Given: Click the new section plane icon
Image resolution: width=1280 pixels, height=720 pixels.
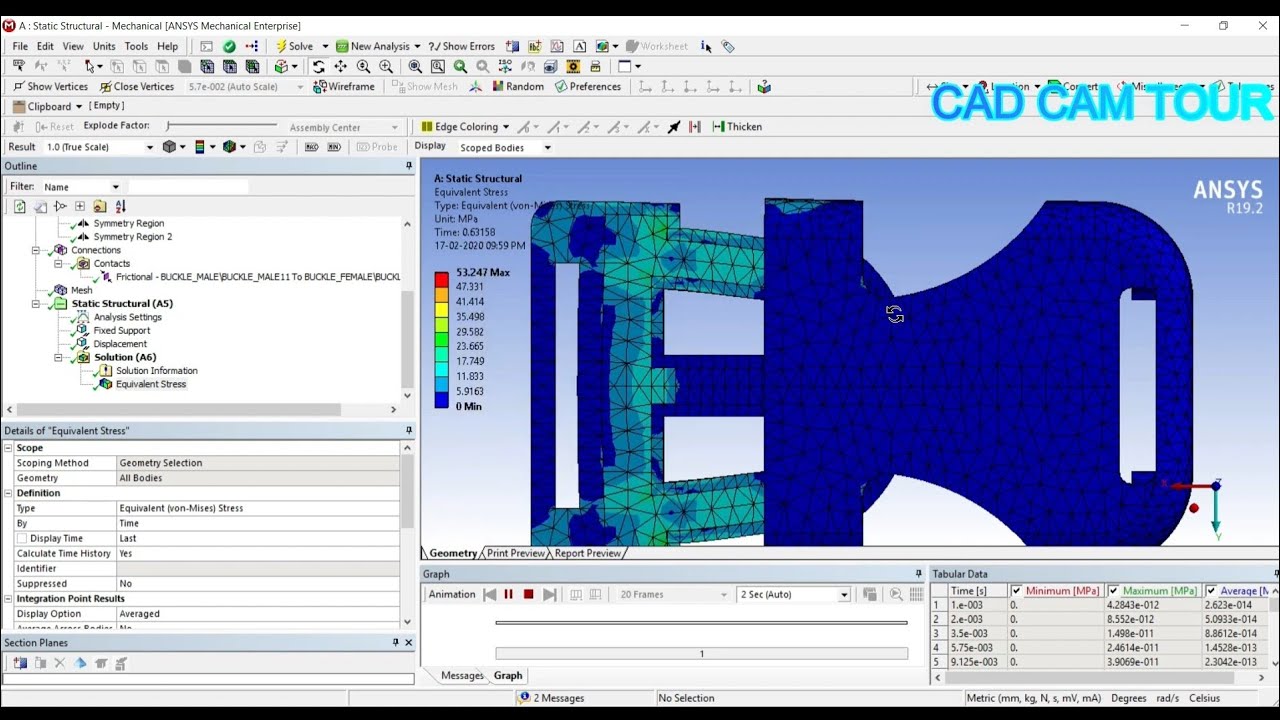Looking at the screenshot, I should 20,663.
